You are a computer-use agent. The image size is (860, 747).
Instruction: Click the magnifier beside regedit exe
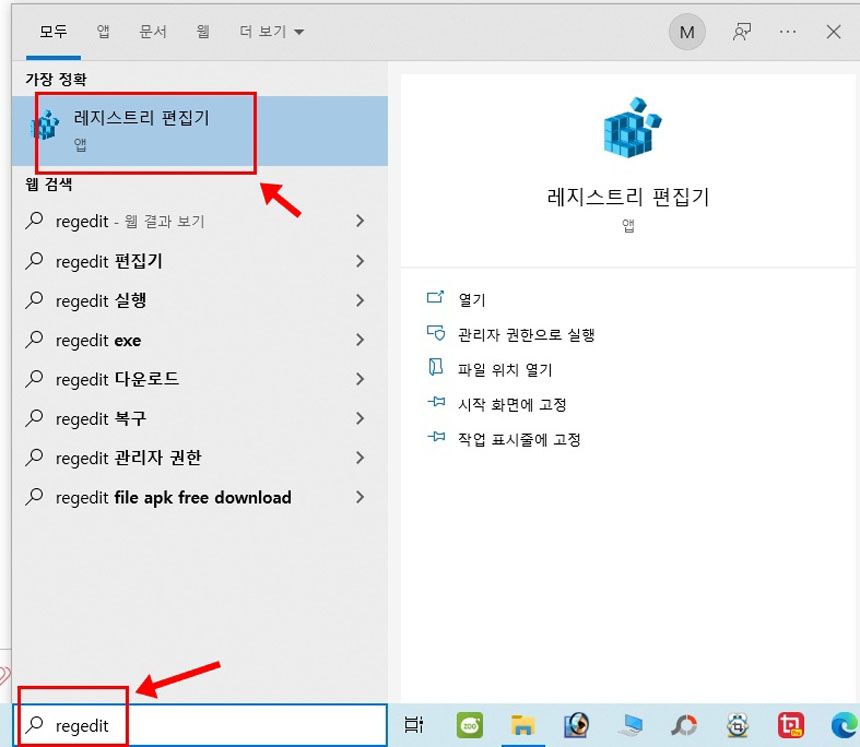tap(34, 339)
